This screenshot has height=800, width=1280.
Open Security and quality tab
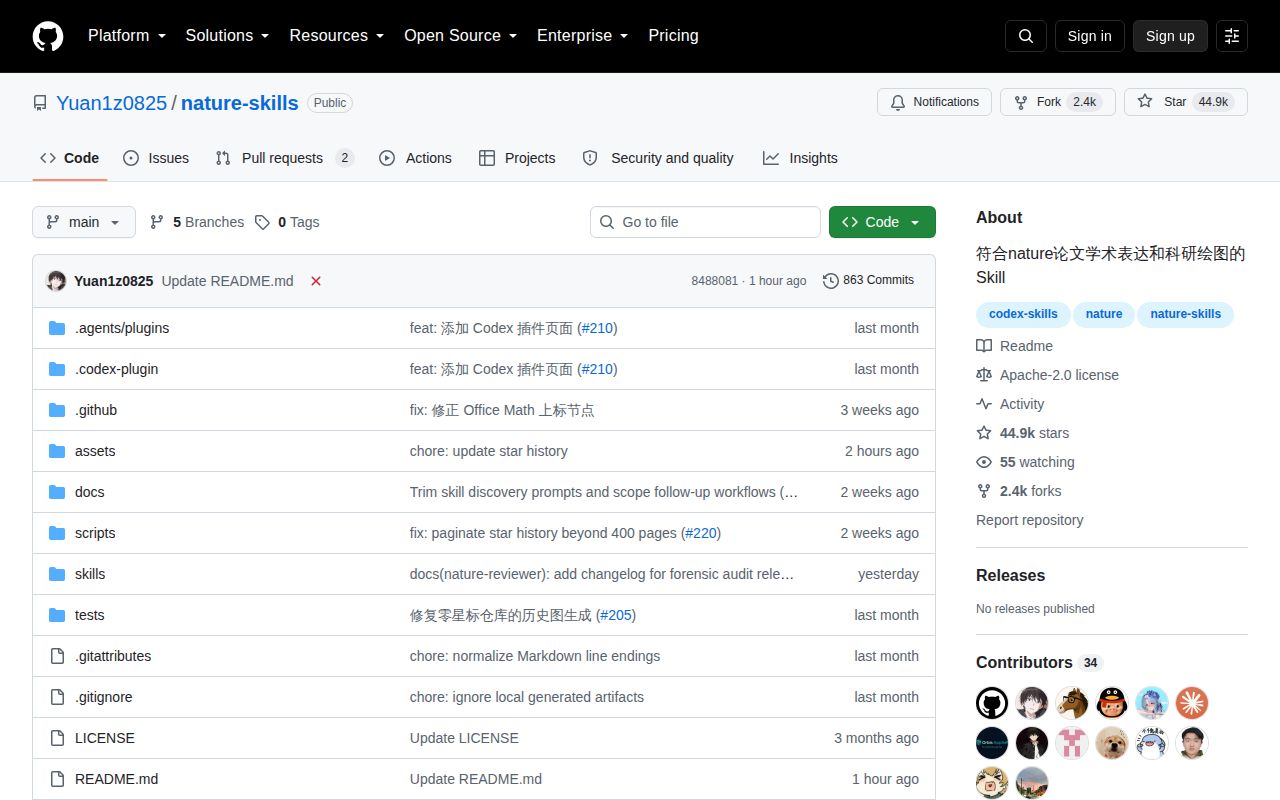tap(658, 158)
